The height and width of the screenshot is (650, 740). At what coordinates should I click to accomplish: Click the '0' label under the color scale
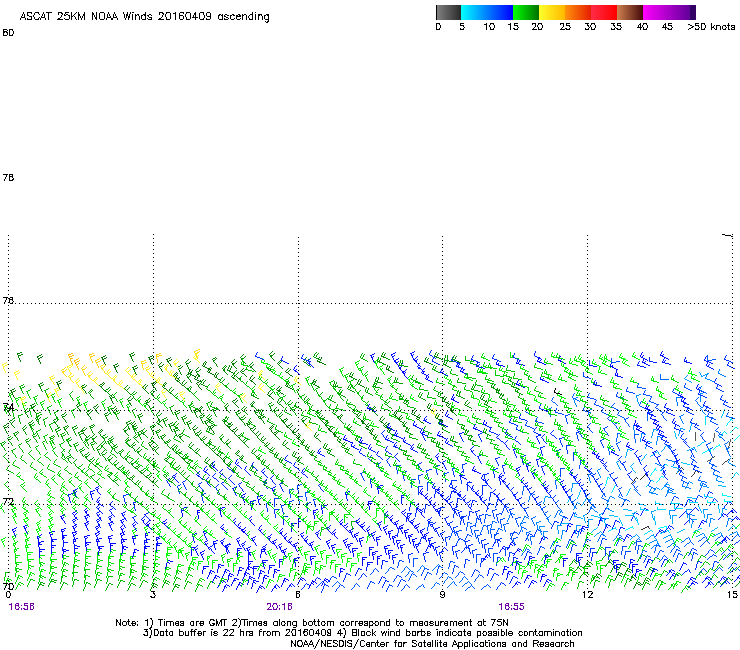point(438,27)
